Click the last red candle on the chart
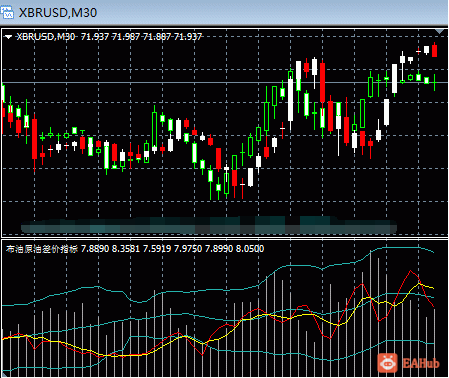 pos(434,50)
